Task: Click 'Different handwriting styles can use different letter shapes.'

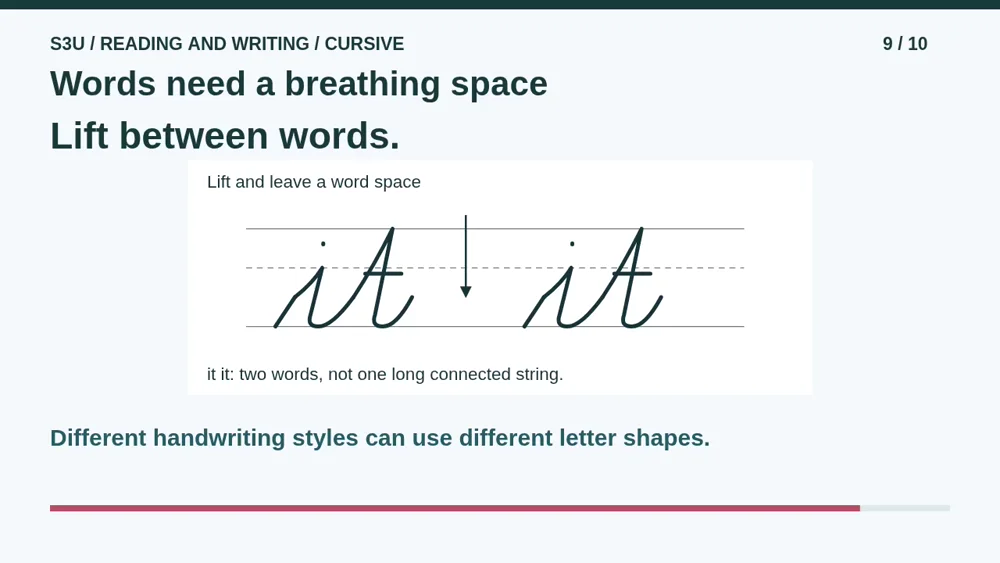Action: (x=380, y=437)
